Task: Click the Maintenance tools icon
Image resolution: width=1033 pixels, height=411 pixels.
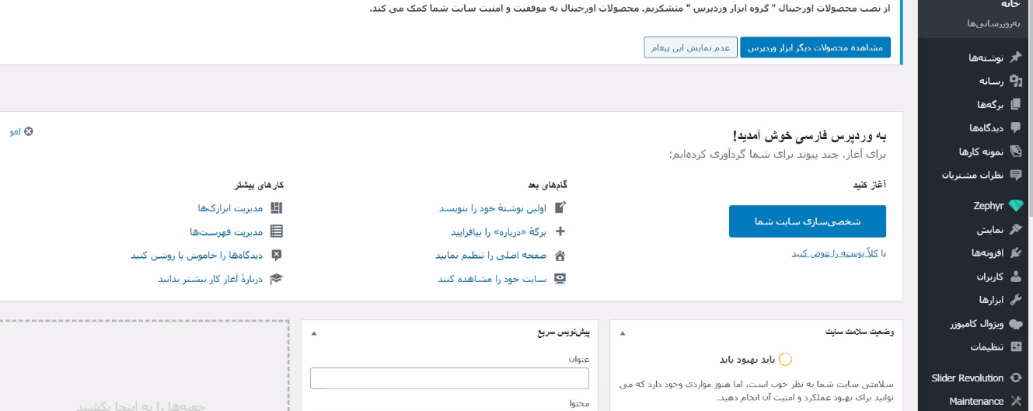Action: (1017, 401)
